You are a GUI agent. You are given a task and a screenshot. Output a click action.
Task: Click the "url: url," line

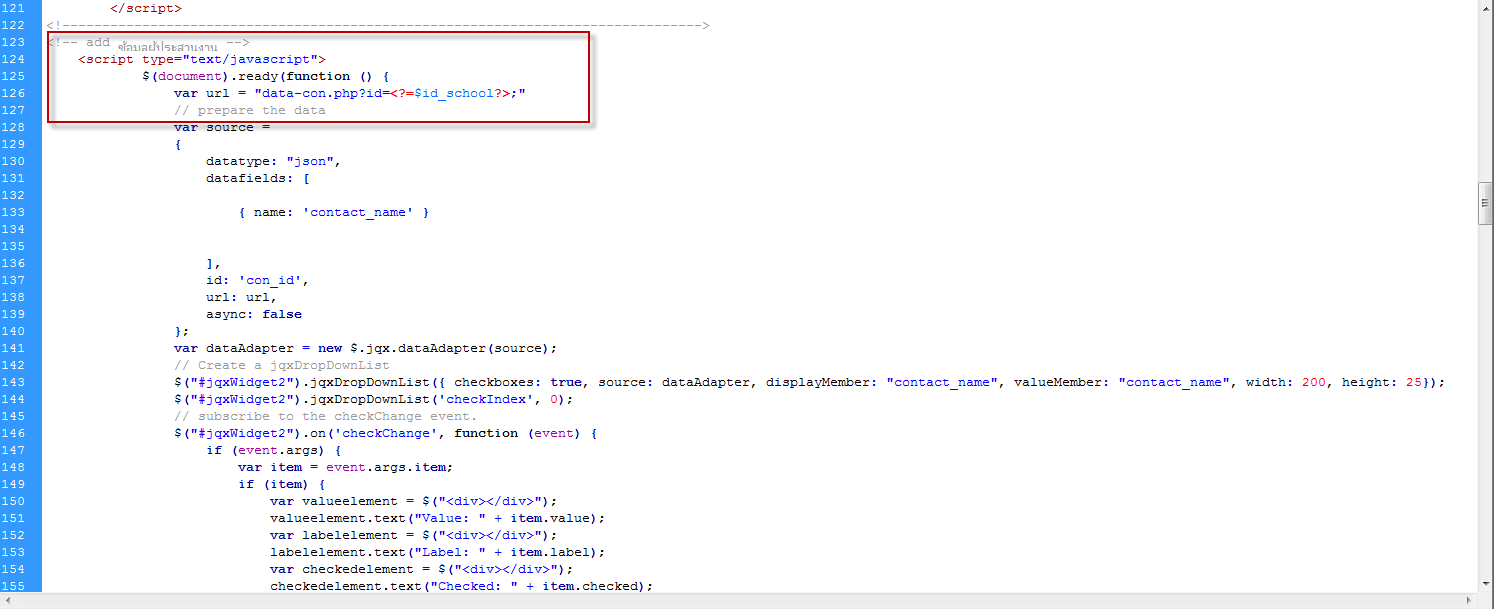pos(242,297)
